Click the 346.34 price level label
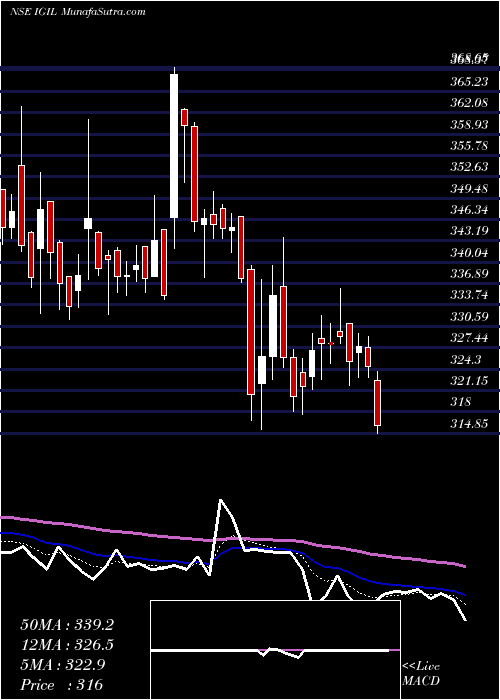 [x=469, y=210]
